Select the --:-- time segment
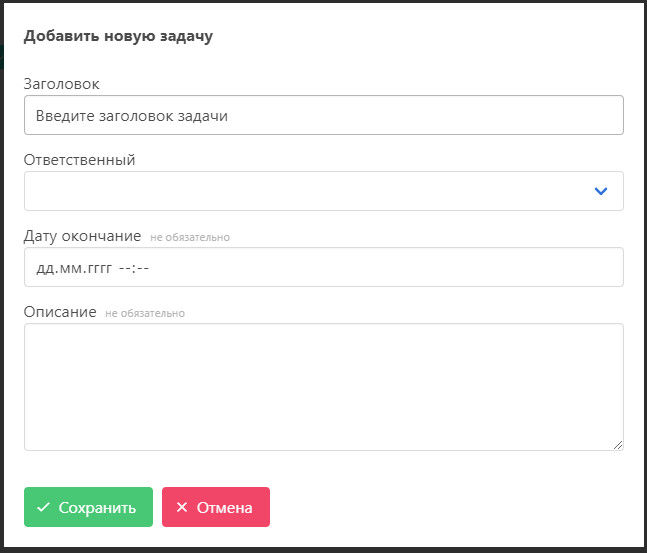 (134, 268)
